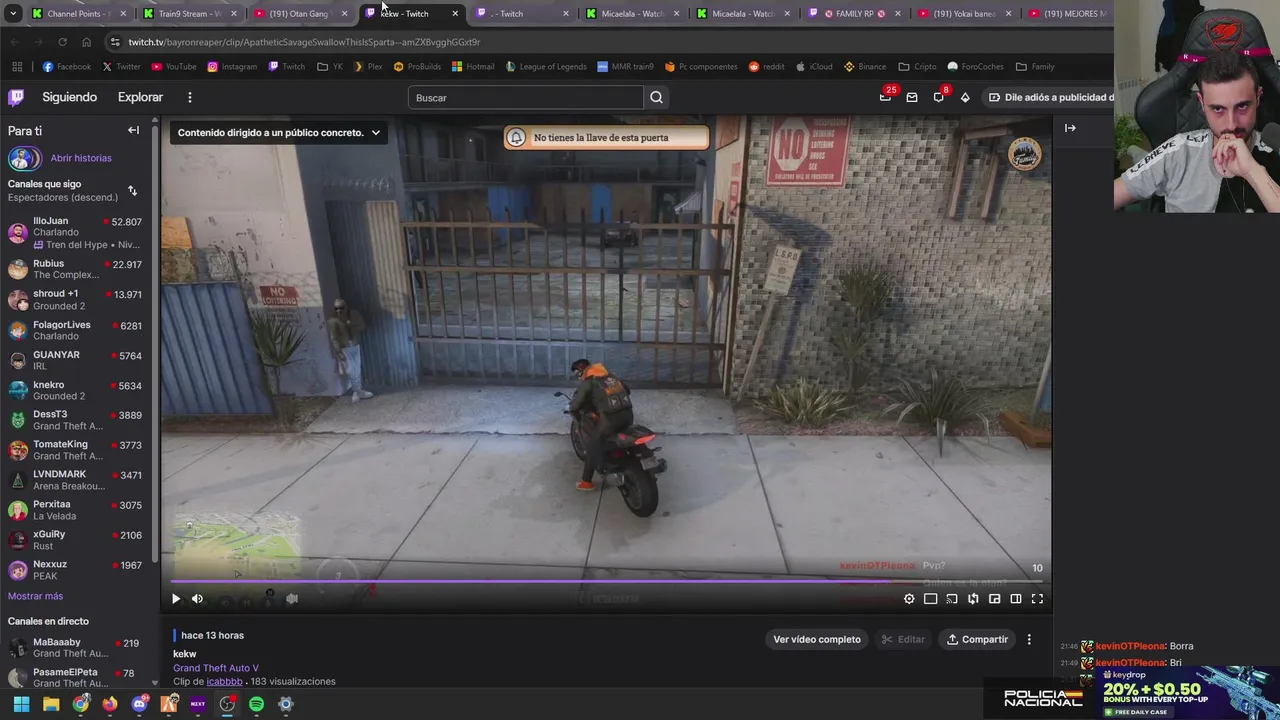Open Perxitaa channel in sidebar
1280x720 pixels.
pos(75,510)
